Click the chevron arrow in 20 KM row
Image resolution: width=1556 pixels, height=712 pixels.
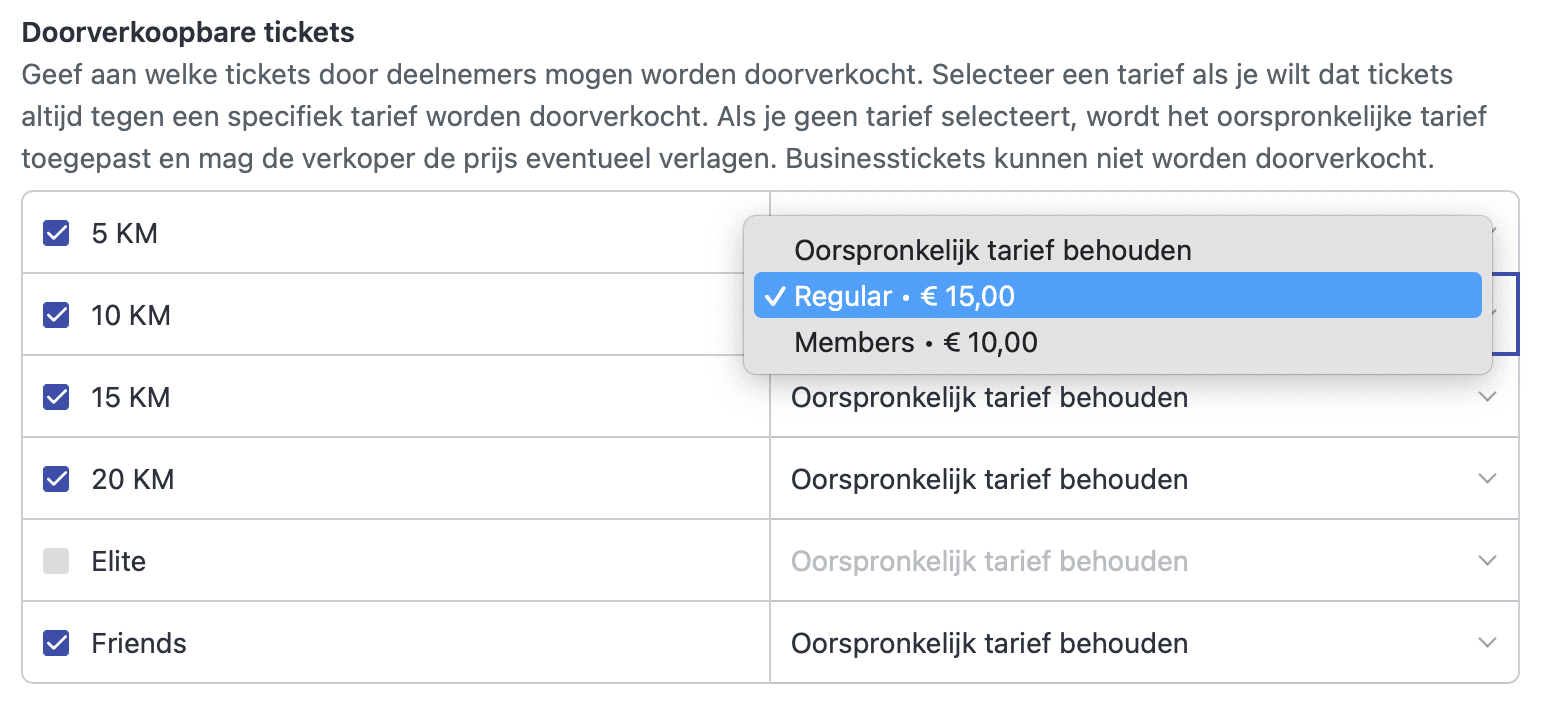point(1487,479)
